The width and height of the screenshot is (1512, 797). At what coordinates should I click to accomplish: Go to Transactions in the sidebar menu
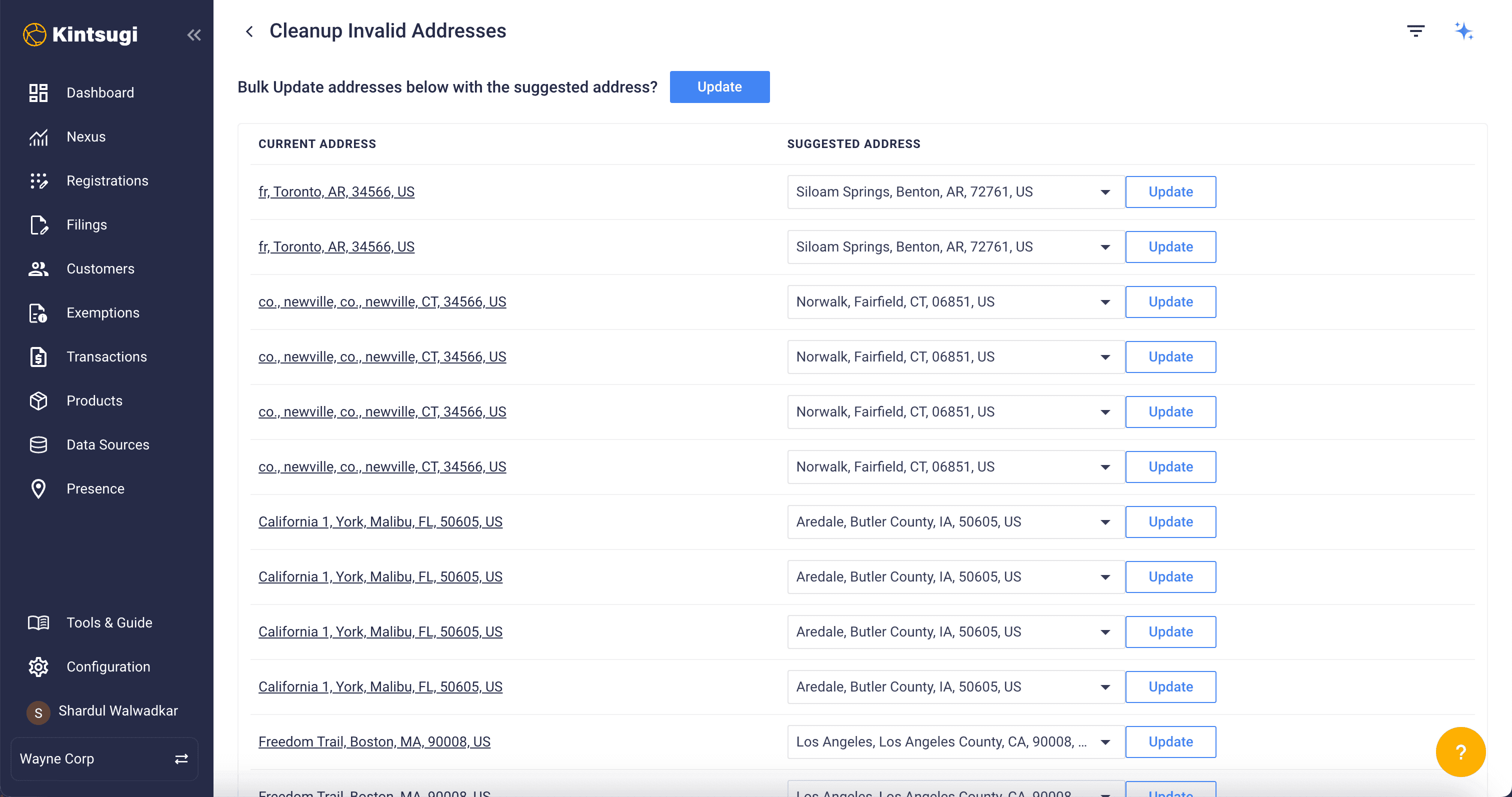(106, 357)
